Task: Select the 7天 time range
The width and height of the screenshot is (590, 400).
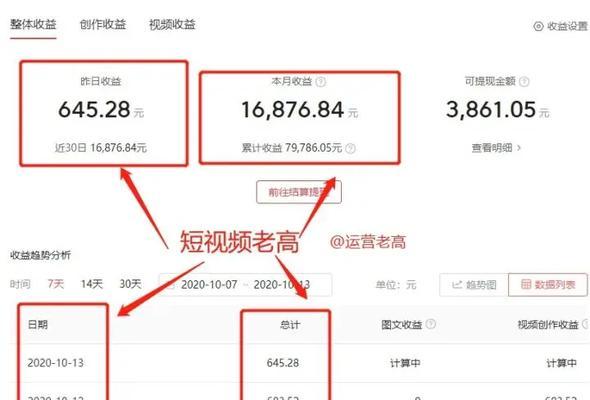Action: point(56,284)
